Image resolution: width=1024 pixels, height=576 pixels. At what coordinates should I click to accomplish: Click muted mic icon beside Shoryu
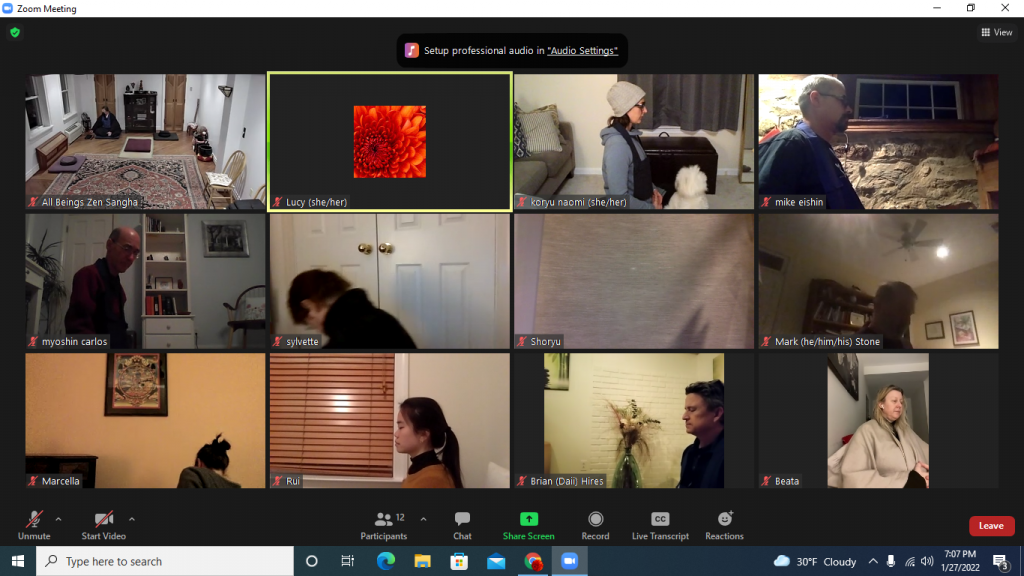(x=522, y=342)
